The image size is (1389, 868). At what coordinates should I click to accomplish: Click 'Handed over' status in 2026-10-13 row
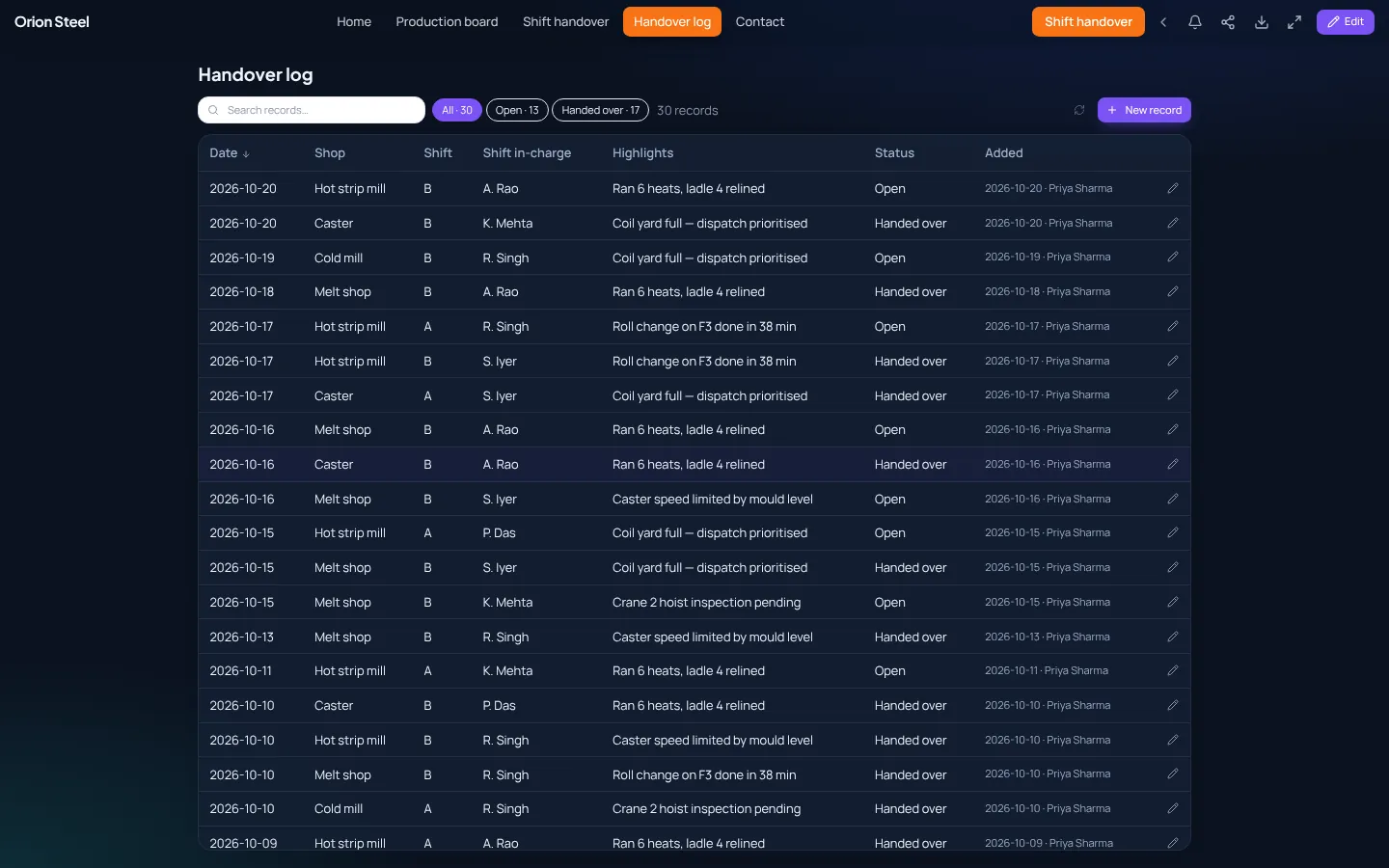[911, 637]
